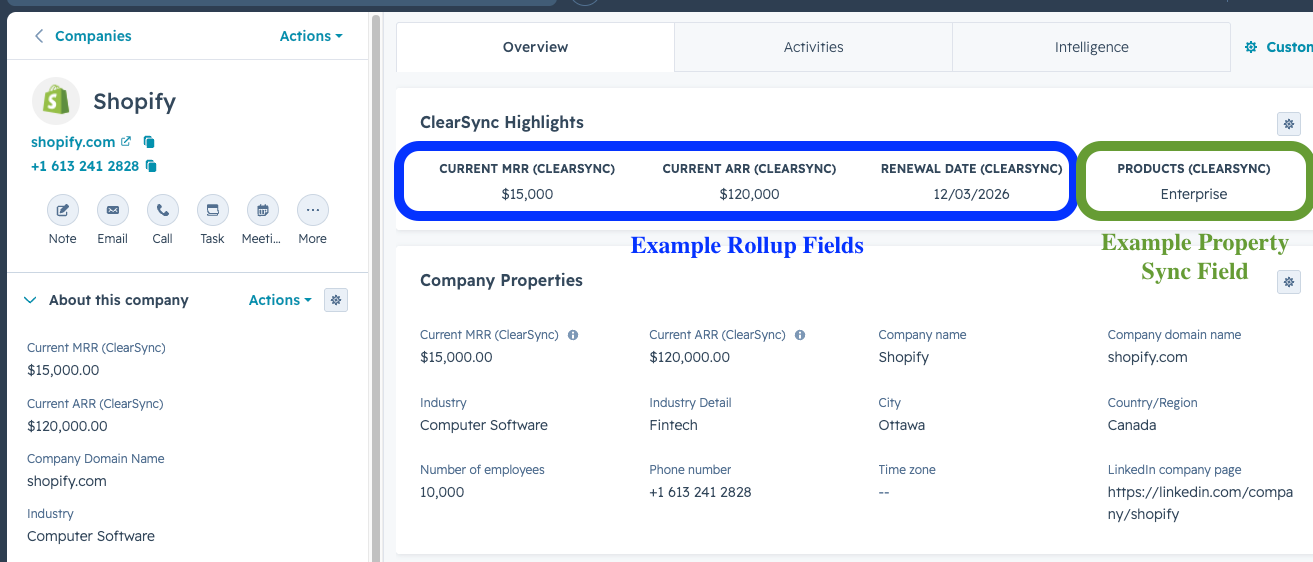Click the Company Properties heading

[501, 280]
